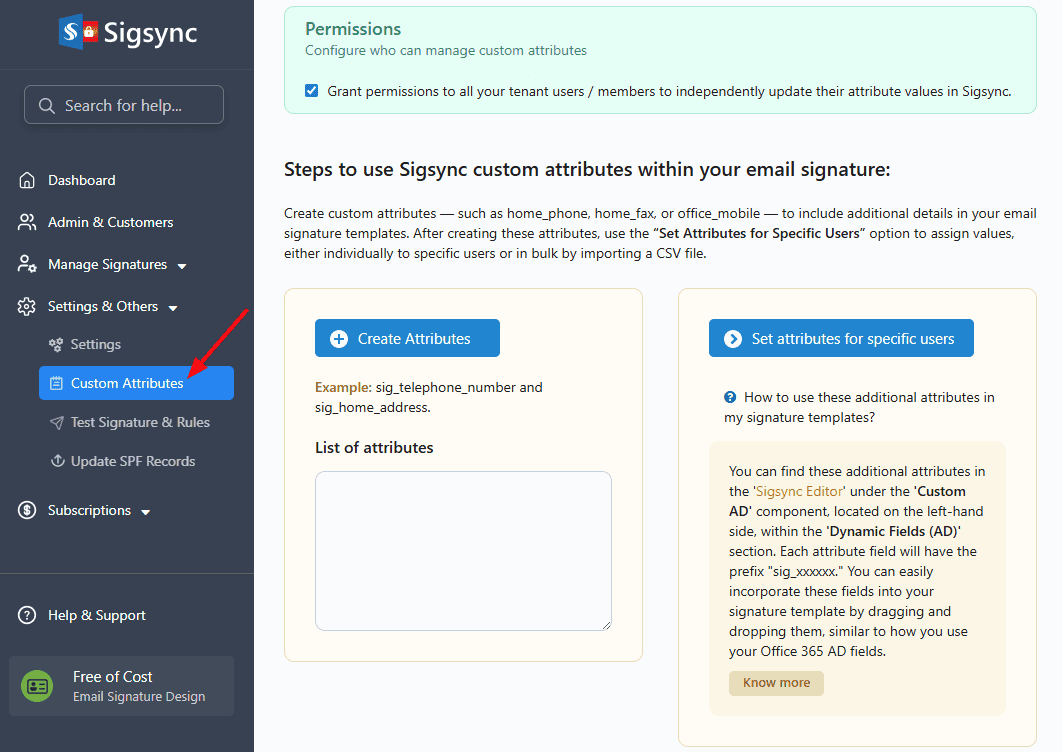Open Admin & Customers page
This screenshot has width=1062, height=752.
[110, 222]
